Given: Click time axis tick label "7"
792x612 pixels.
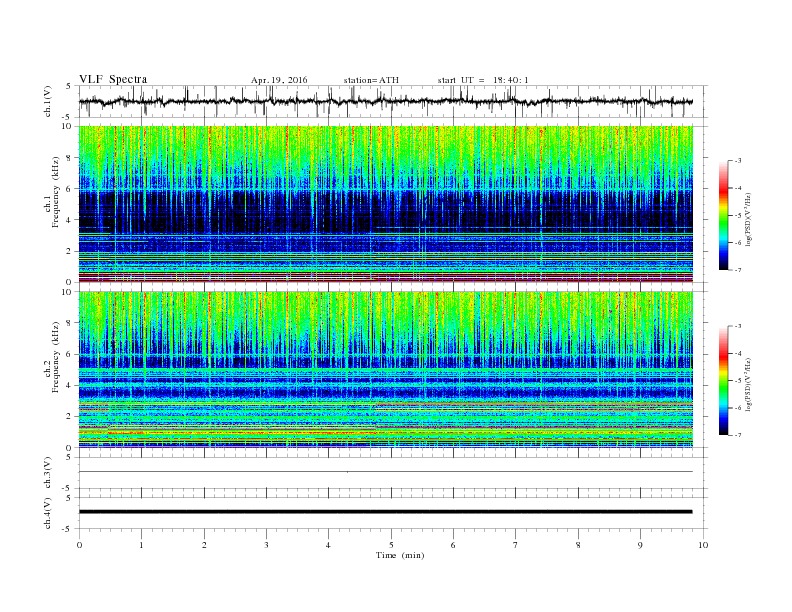Looking at the screenshot, I should 516,545.
